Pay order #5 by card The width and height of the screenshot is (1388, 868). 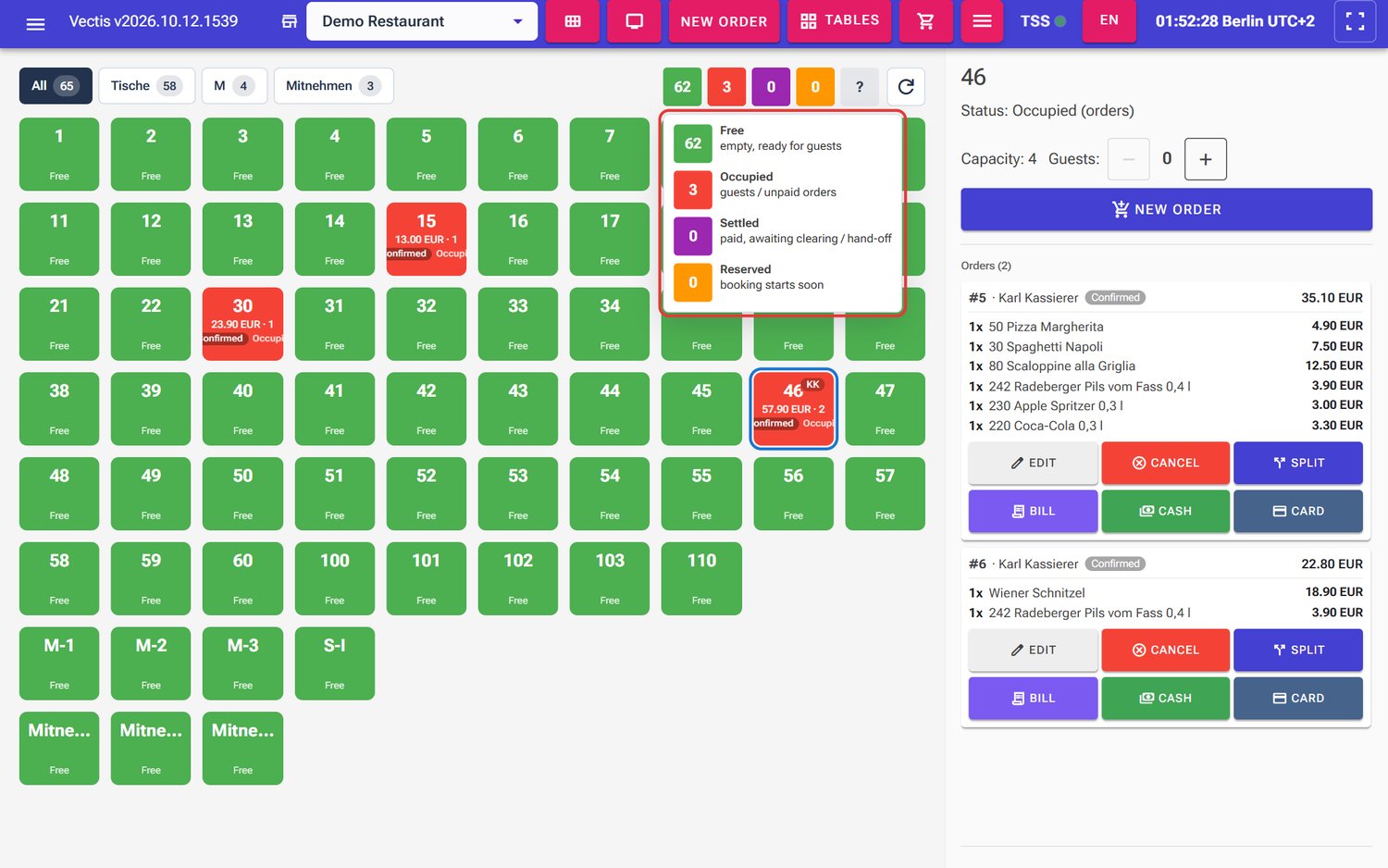coord(1298,511)
